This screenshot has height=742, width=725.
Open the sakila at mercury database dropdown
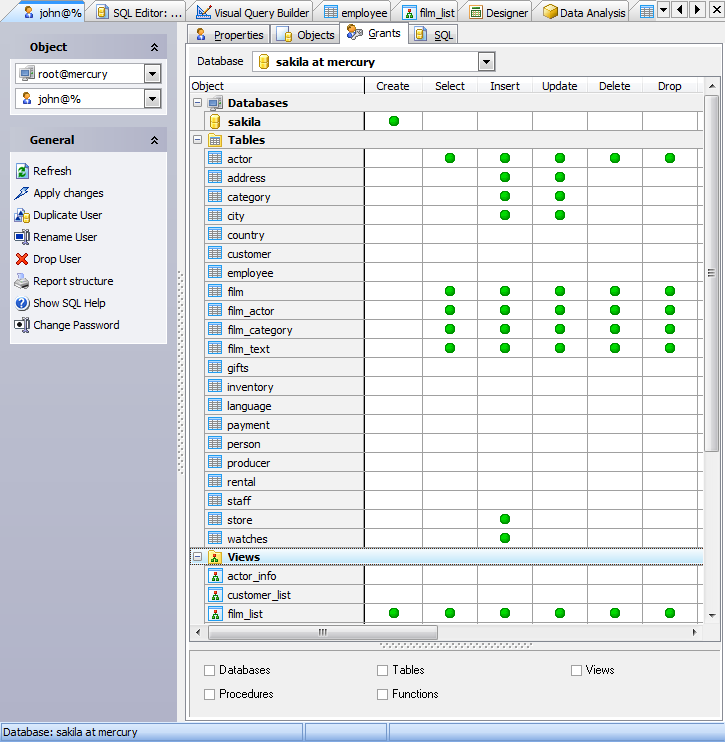tap(486, 62)
